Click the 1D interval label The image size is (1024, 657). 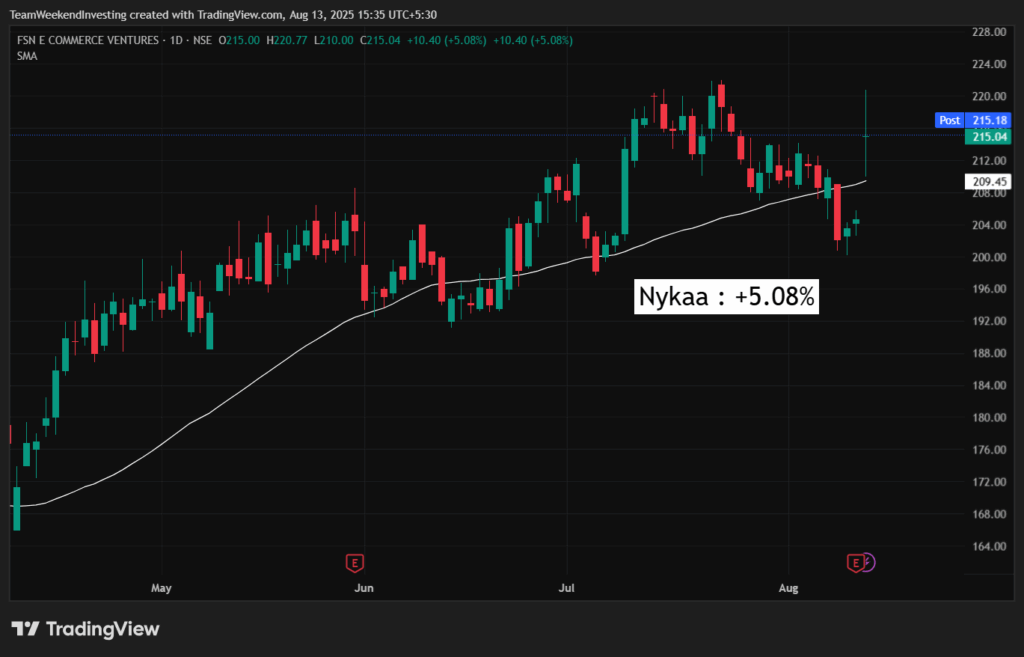click(x=176, y=40)
